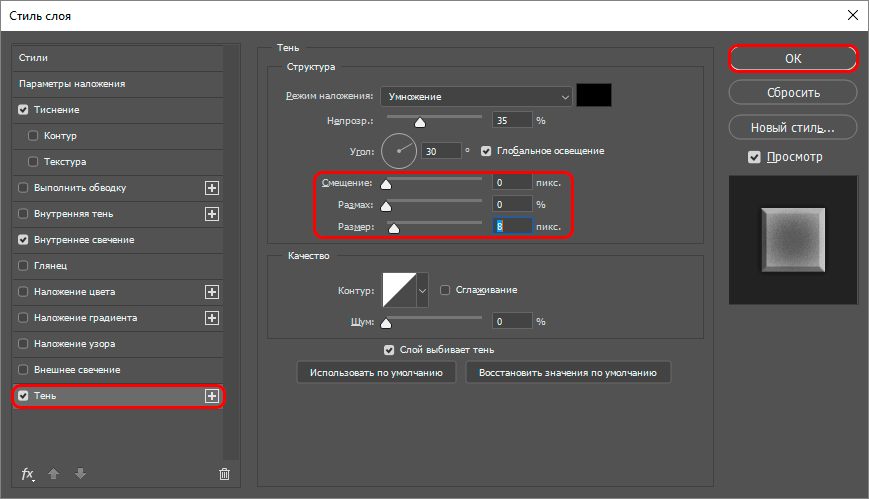Enable the Контур sub-effect checkbox
The image size is (869, 499).
tap(33, 136)
